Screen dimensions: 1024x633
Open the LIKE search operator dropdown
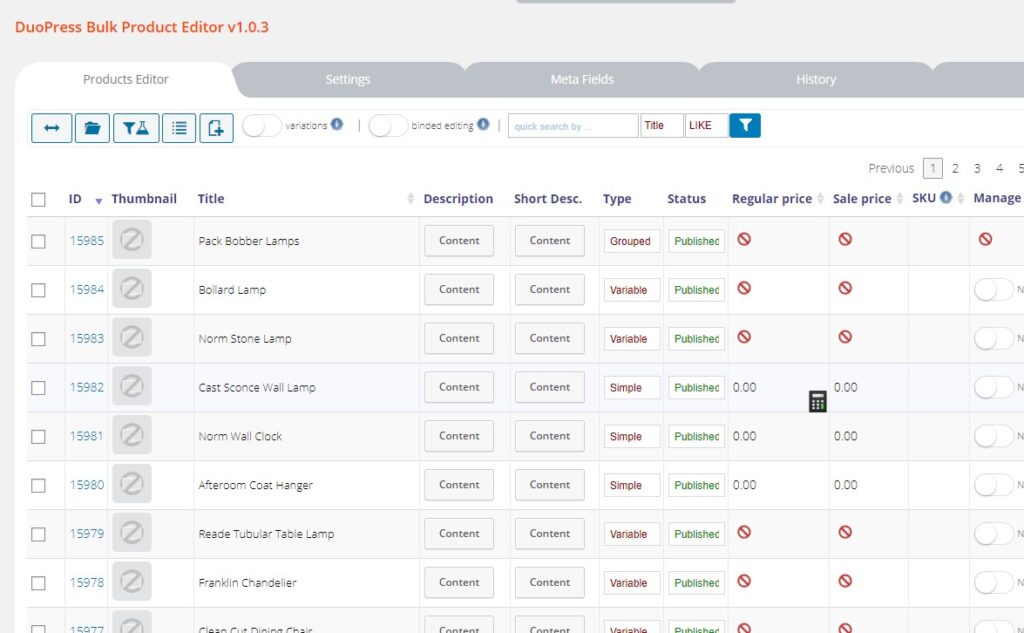(x=706, y=125)
